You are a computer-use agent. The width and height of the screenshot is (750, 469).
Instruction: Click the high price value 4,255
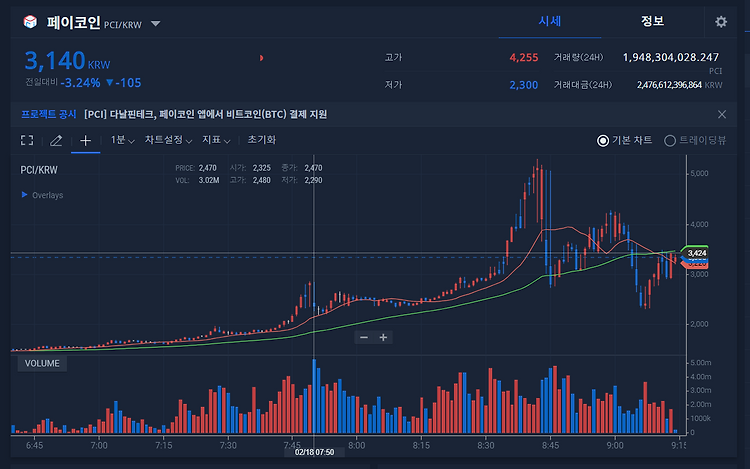(x=524, y=58)
